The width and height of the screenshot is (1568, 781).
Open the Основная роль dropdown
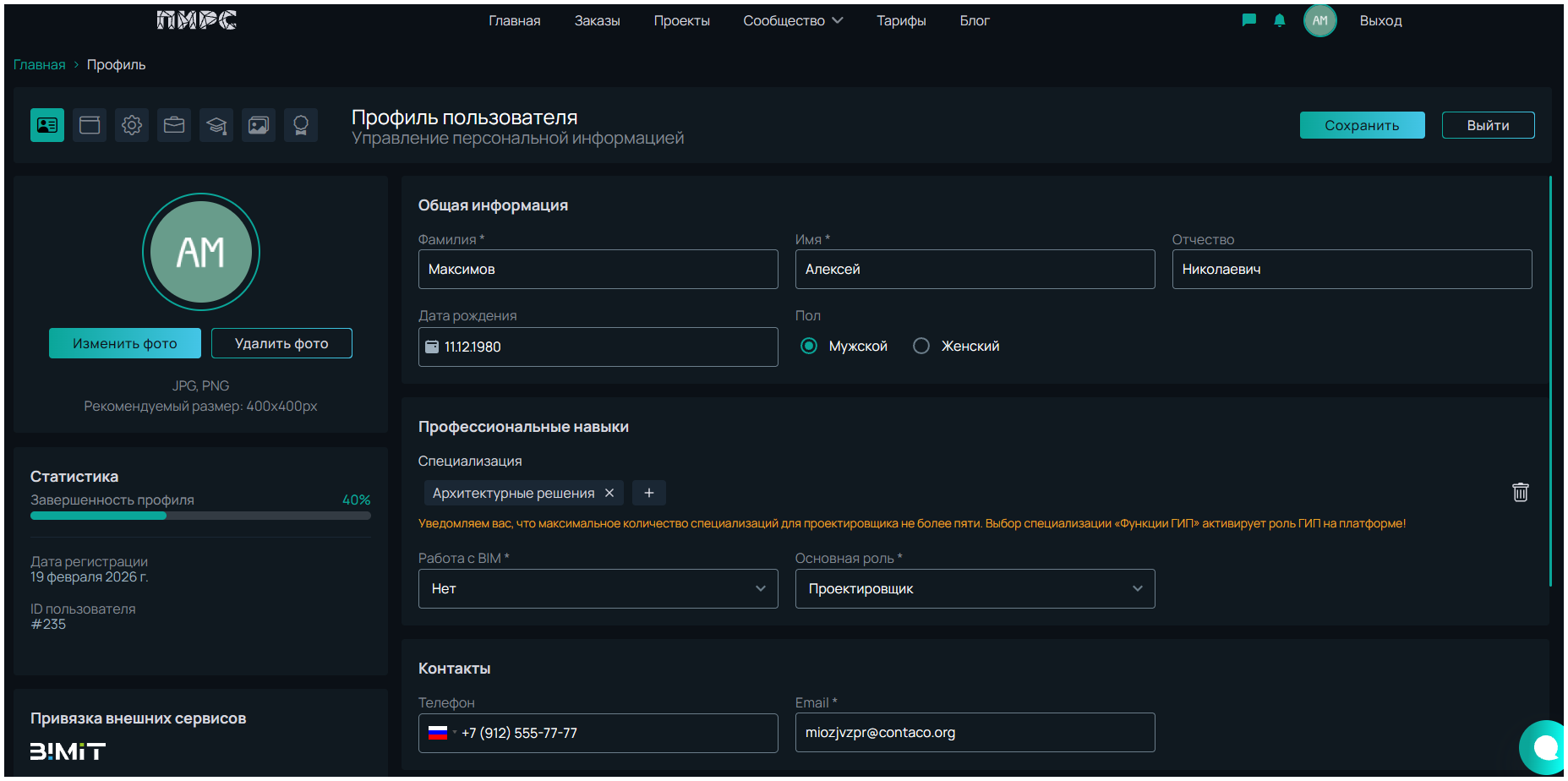(974, 588)
